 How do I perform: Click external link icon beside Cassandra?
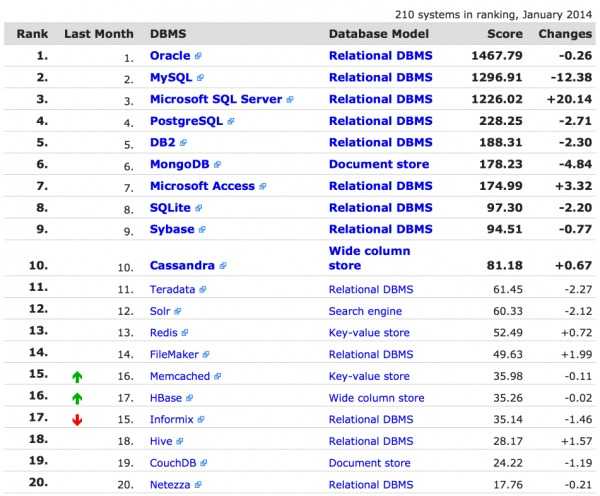point(223,266)
